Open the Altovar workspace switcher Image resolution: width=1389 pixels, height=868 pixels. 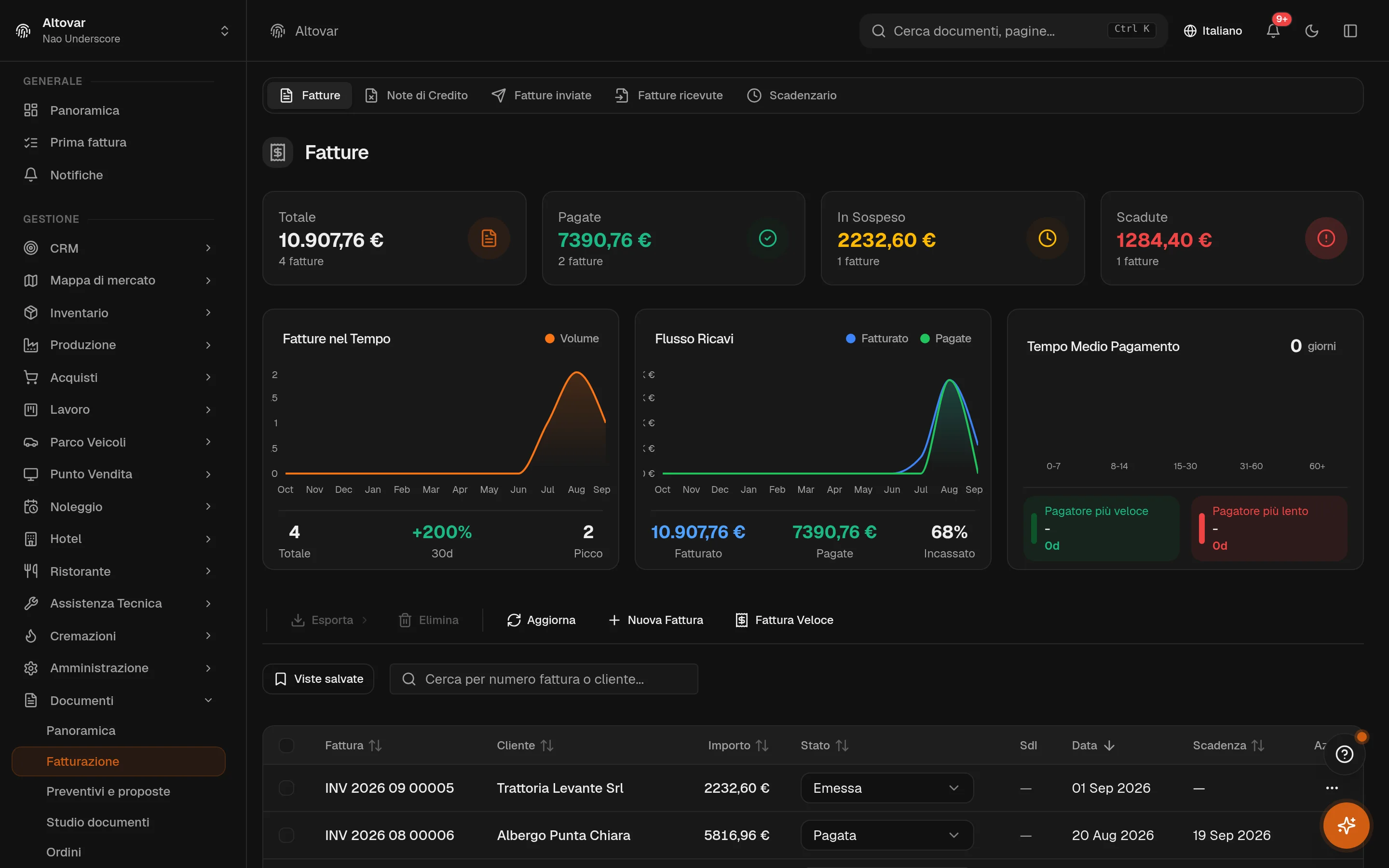tap(123, 31)
